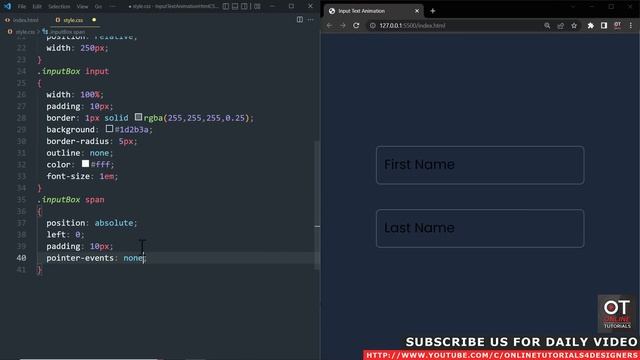Click the share page icon
This screenshot has height=360, width=640.
pyautogui.click(x=560, y=26)
